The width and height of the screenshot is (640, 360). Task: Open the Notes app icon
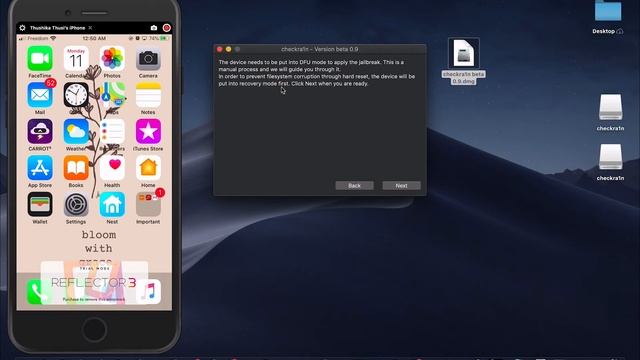[x=148, y=95]
